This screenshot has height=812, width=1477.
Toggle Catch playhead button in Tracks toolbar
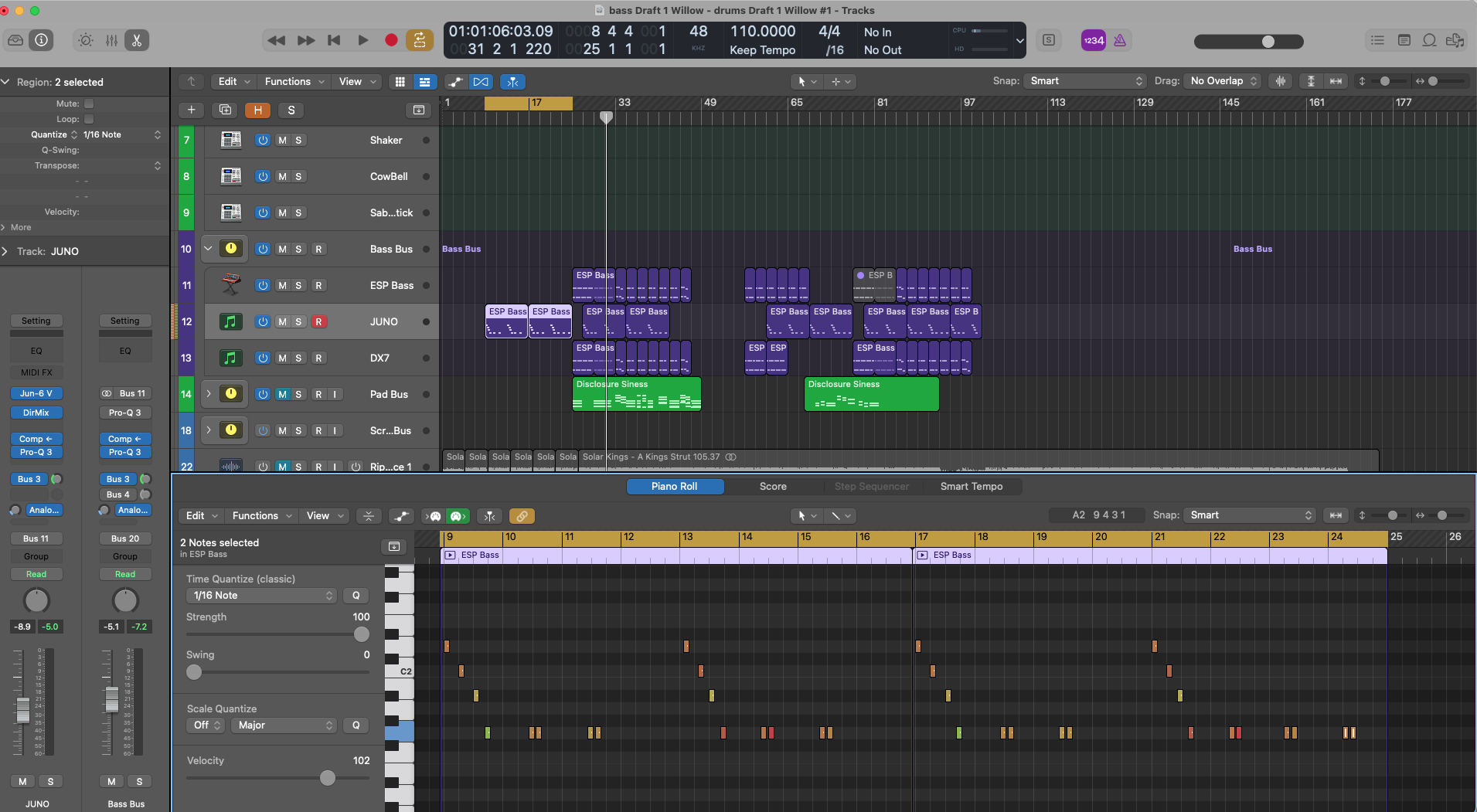click(513, 81)
